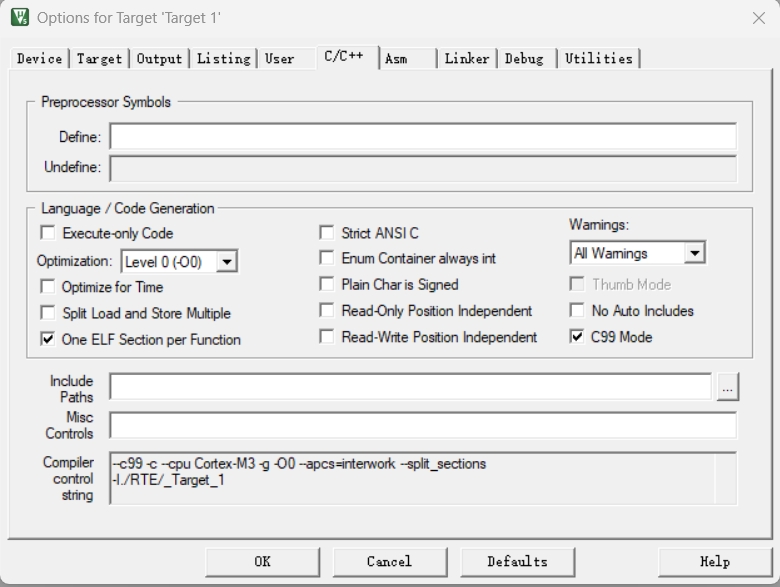
Task: Open the Output tab
Action: pyautogui.click(x=159, y=59)
